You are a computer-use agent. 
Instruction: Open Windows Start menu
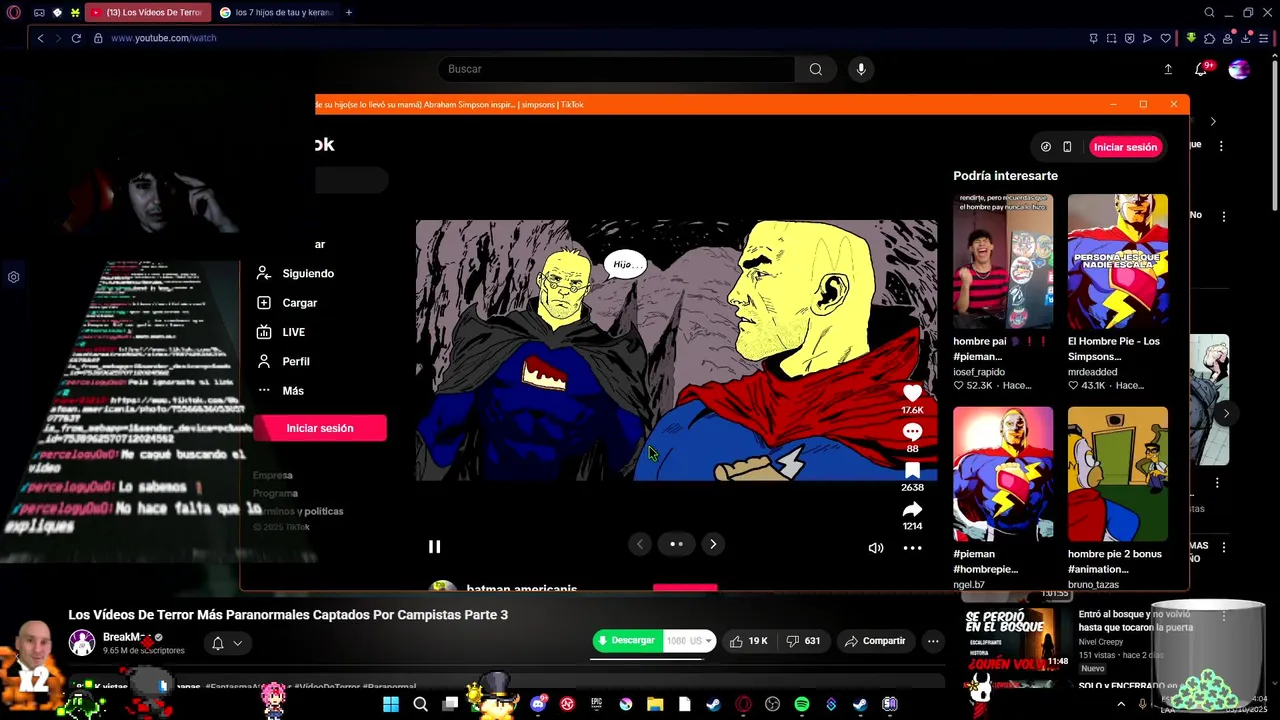coord(391,704)
